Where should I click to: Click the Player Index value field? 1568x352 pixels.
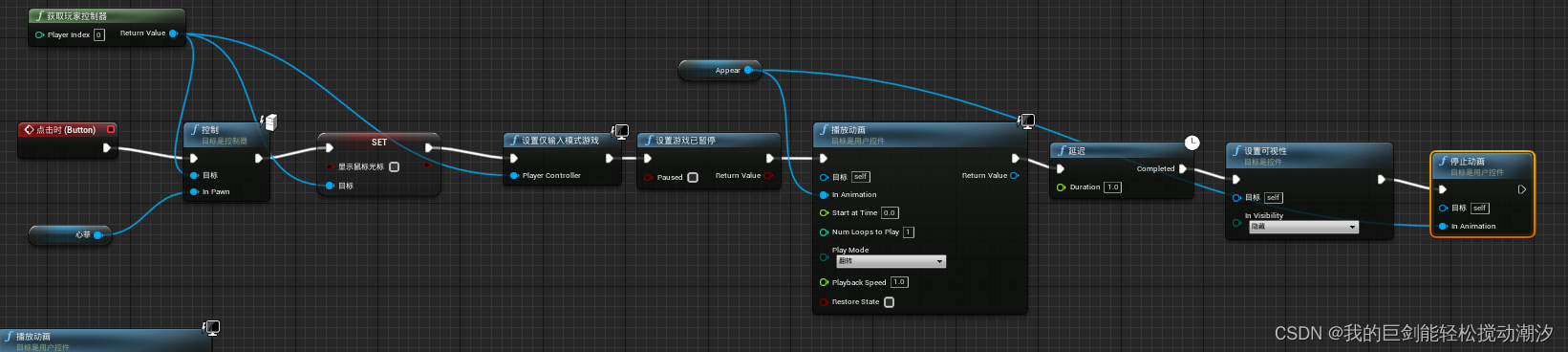click(x=98, y=34)
